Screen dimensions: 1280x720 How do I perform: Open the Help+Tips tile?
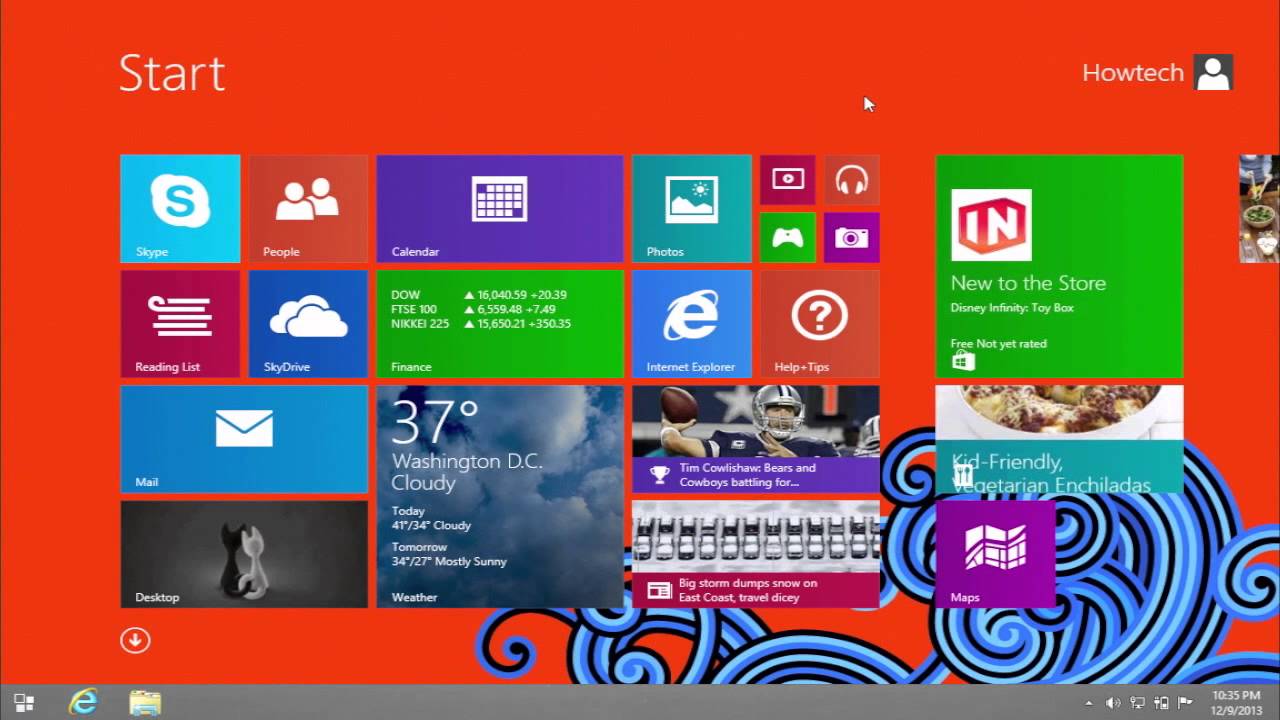[820, 324]
